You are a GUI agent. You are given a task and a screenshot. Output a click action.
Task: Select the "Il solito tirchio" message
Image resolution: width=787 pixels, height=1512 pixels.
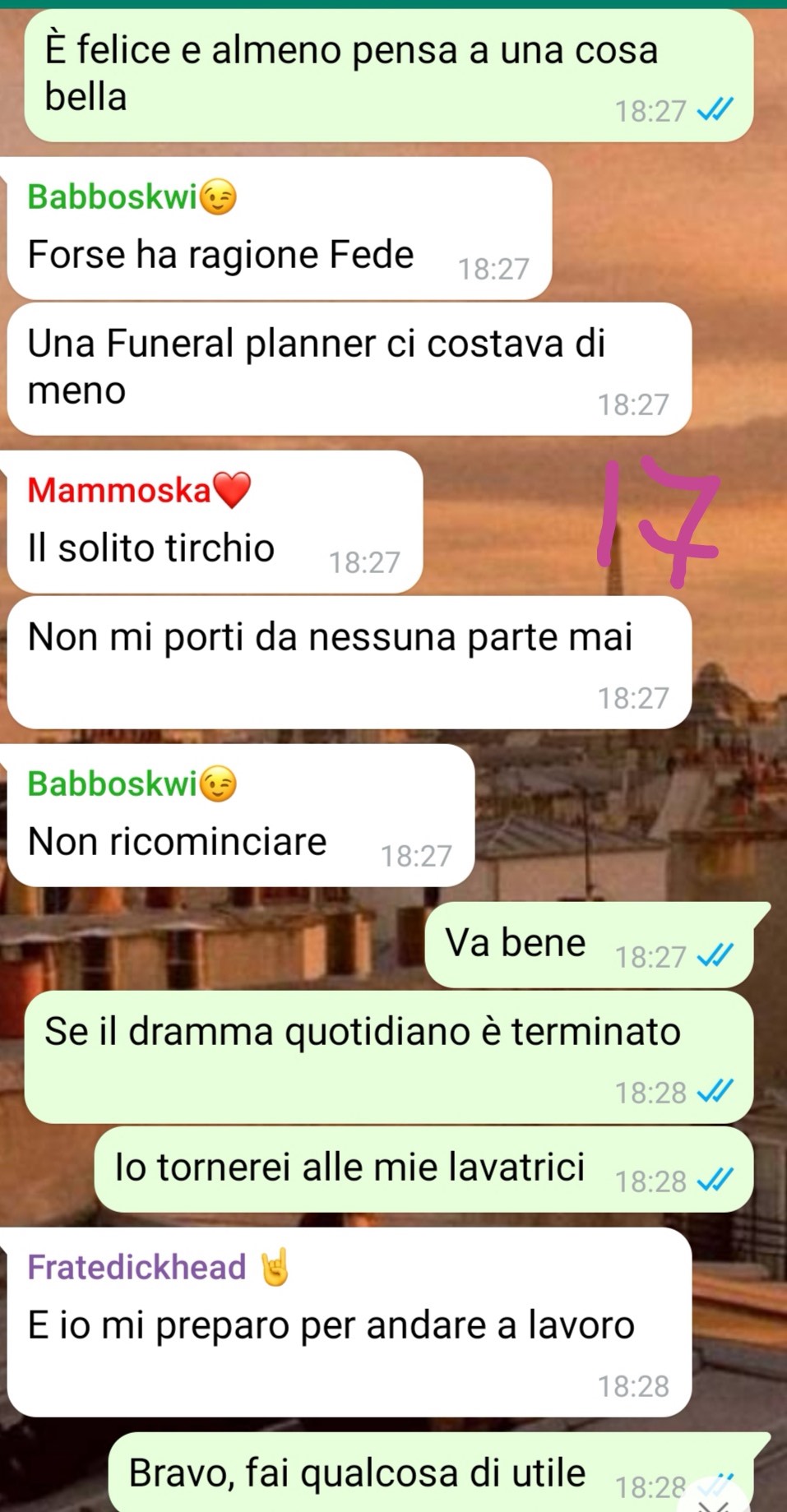215,521
